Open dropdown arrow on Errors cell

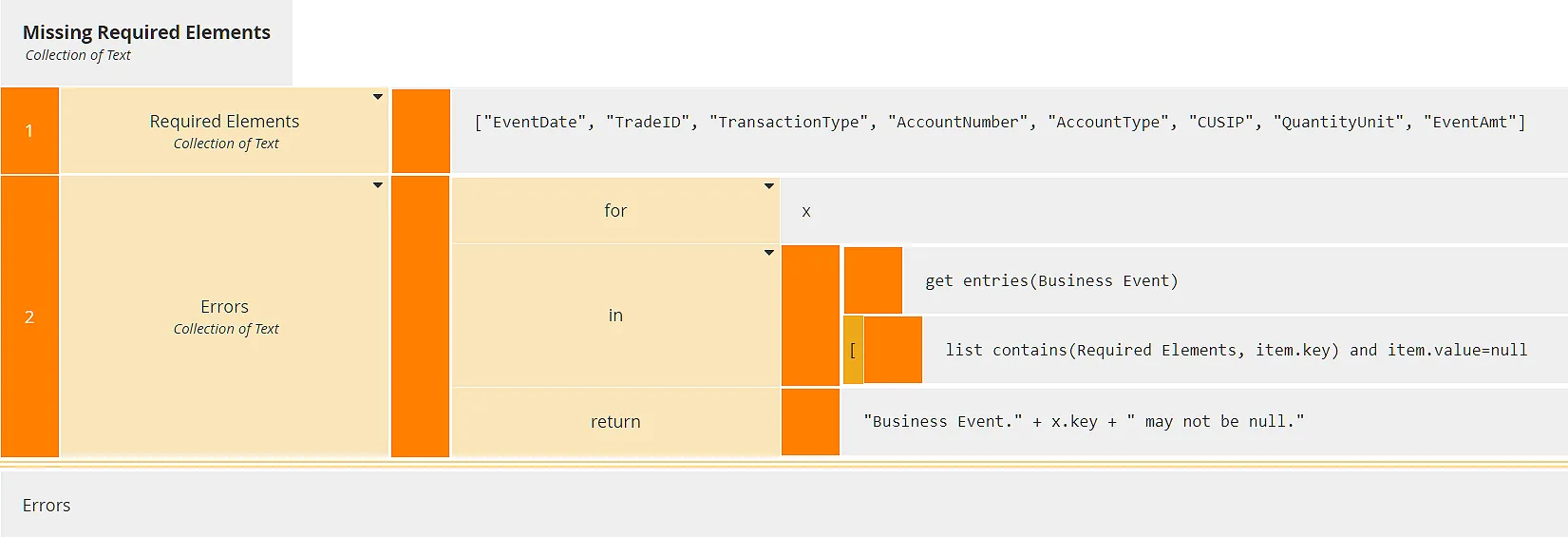point(378,185)
